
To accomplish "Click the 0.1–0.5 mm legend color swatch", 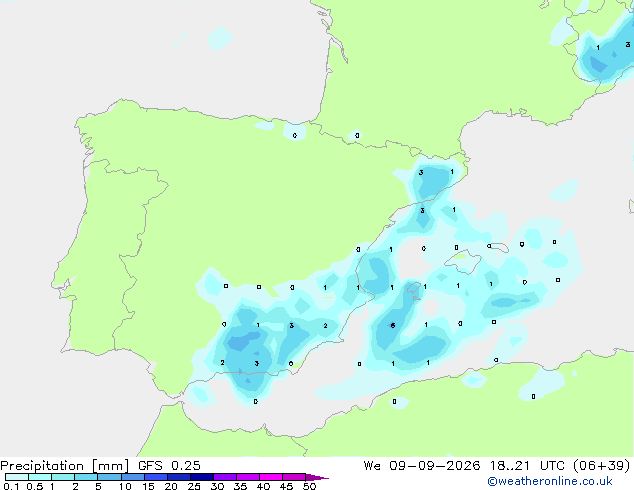I will coord(17,477).
